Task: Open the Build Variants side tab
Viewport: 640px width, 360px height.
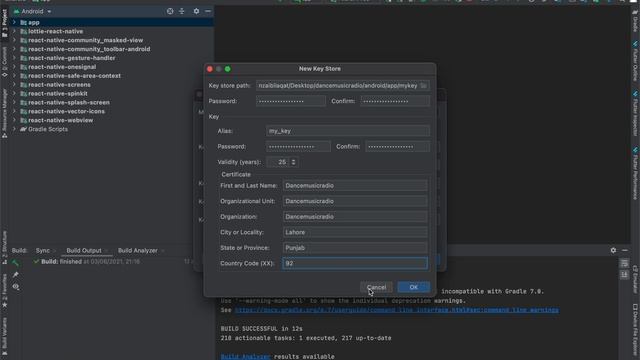Action: pos(4,336)
